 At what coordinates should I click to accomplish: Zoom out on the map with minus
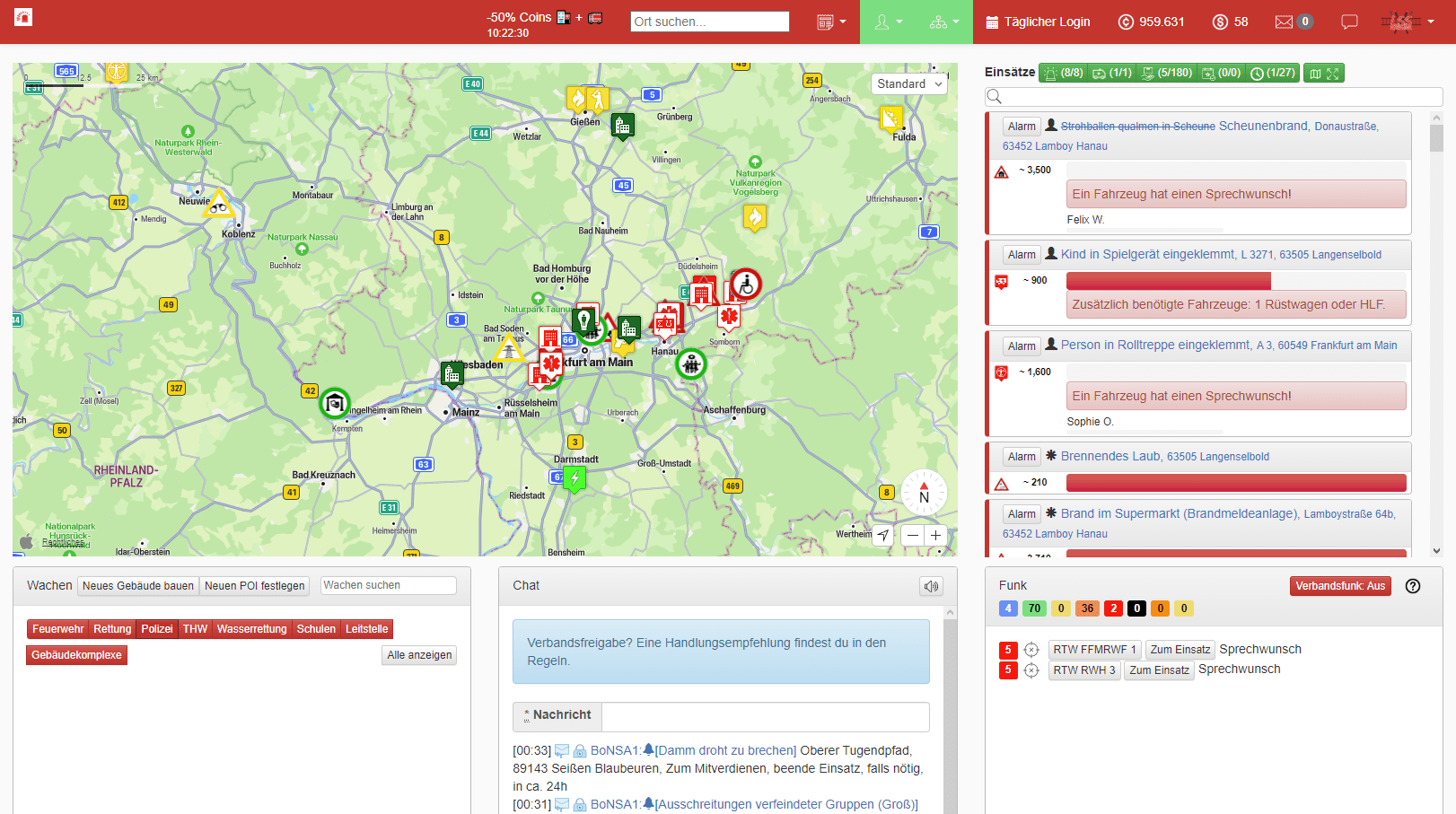(912, 535)
